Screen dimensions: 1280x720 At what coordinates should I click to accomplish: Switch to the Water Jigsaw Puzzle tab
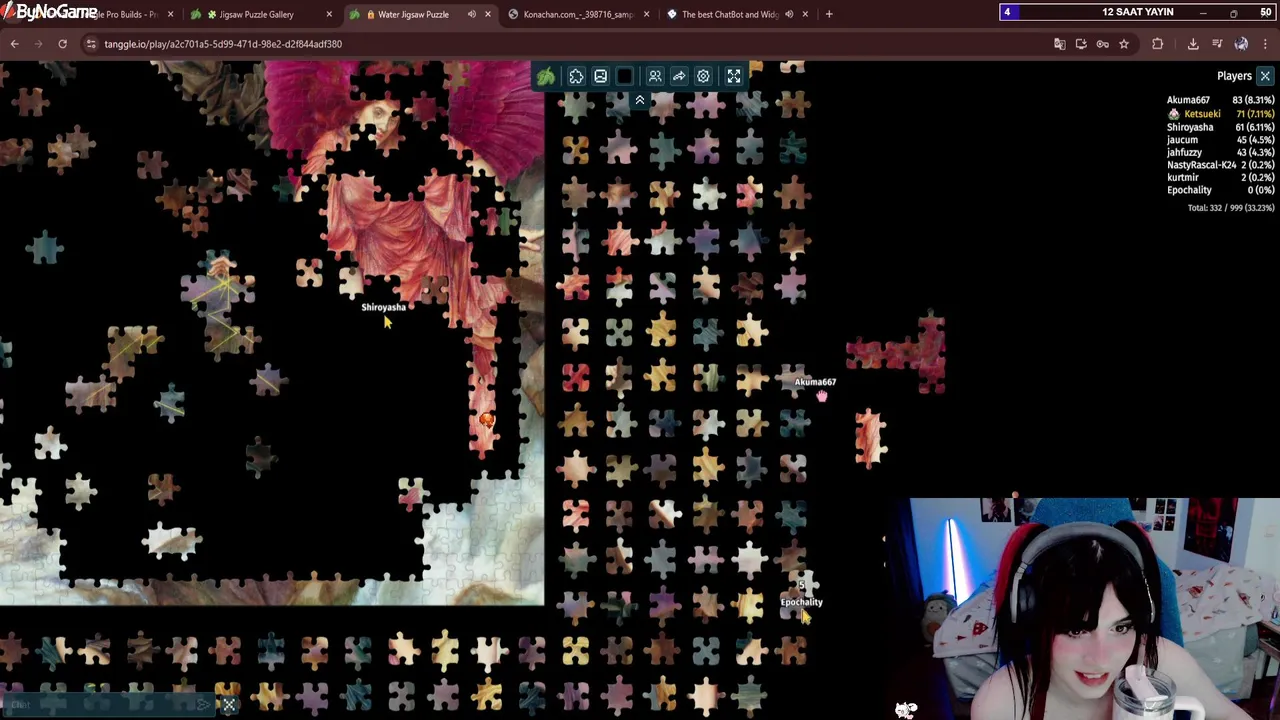coord(413,14)
